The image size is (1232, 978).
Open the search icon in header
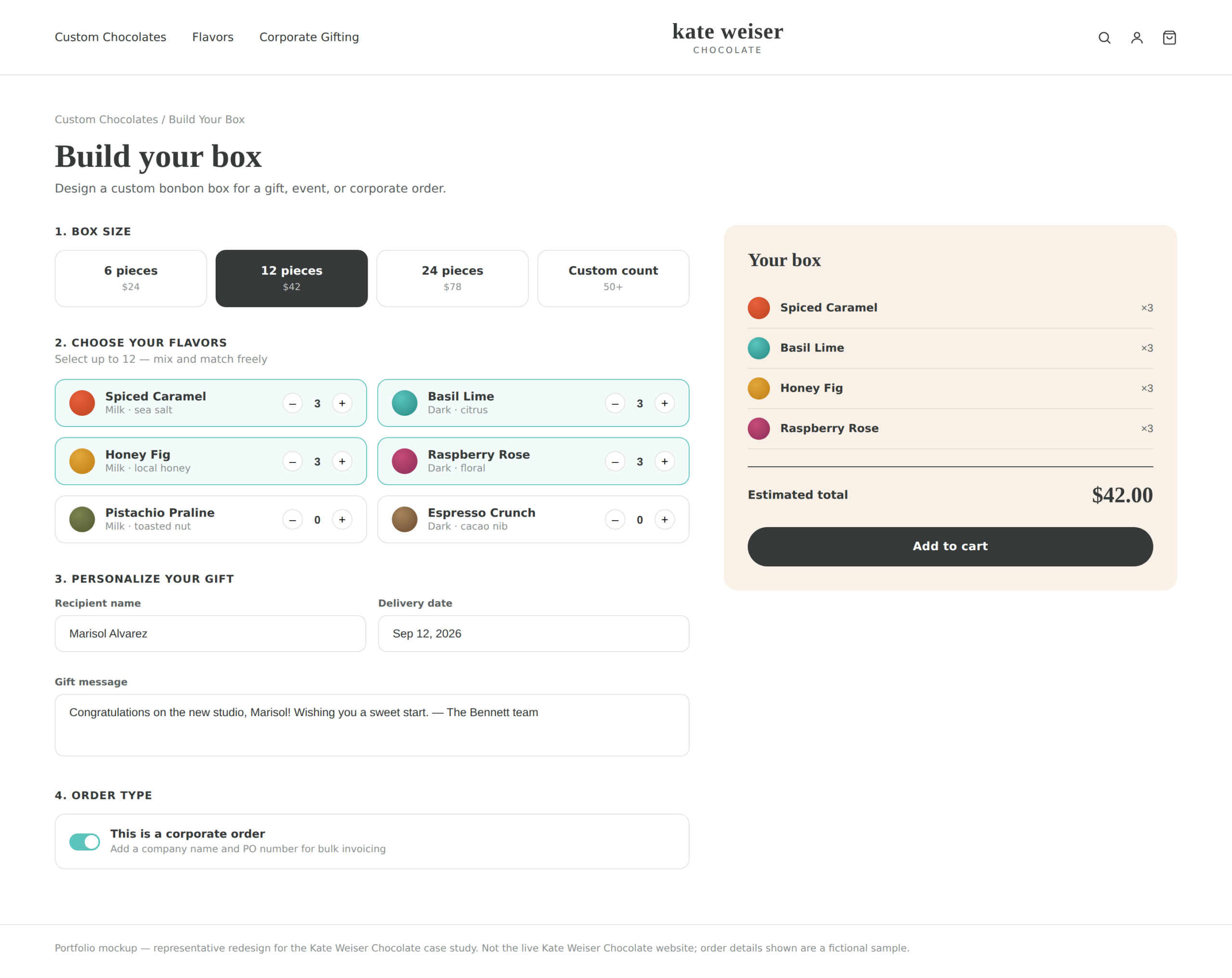pos(1104,38)
